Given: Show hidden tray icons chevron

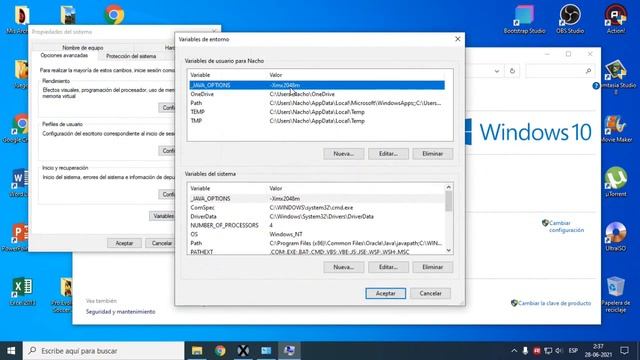Looking at the screenshot, I should (514, 351).
